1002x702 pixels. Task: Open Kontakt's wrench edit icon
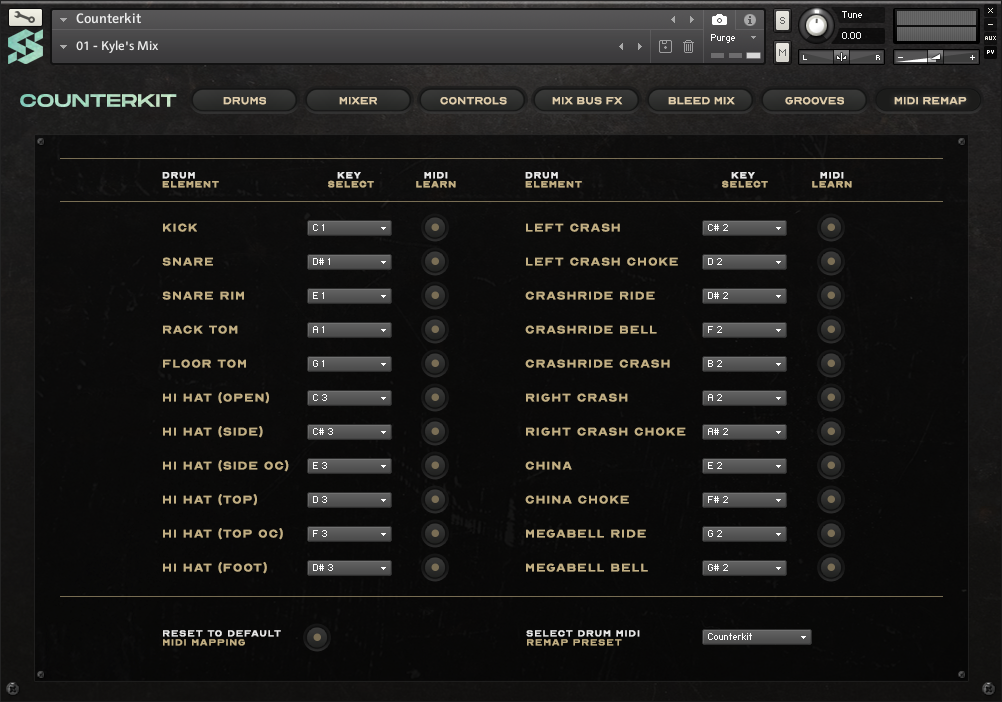(24, 16)
